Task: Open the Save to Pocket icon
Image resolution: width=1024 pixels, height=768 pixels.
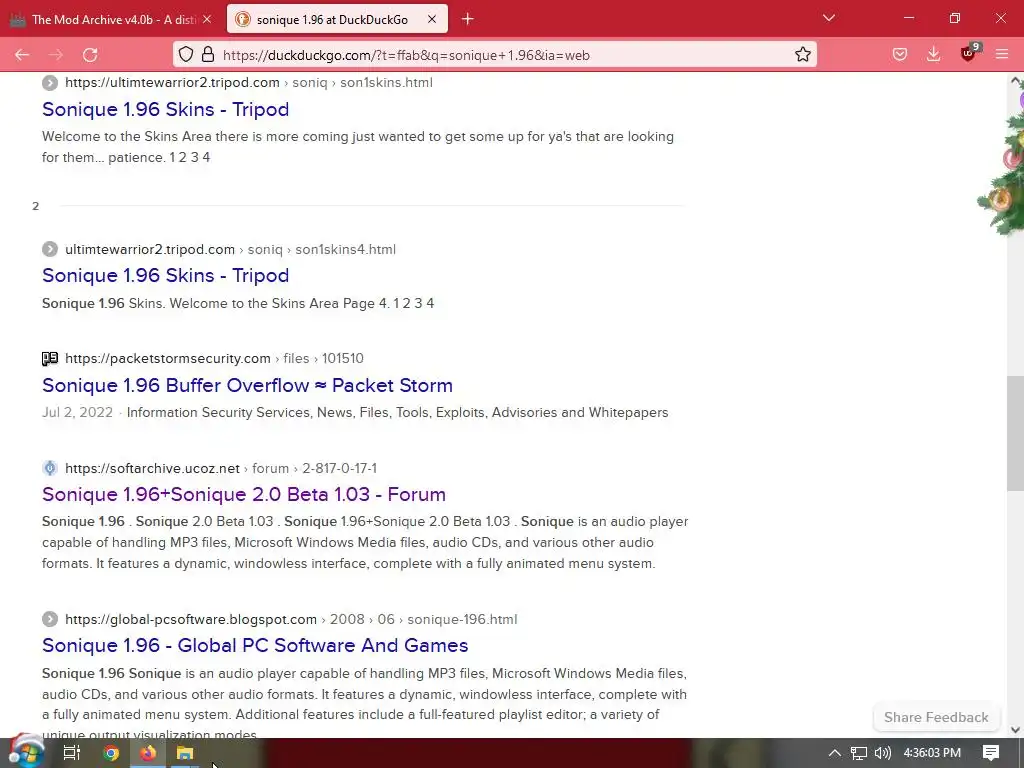Action: coord(900,55)
